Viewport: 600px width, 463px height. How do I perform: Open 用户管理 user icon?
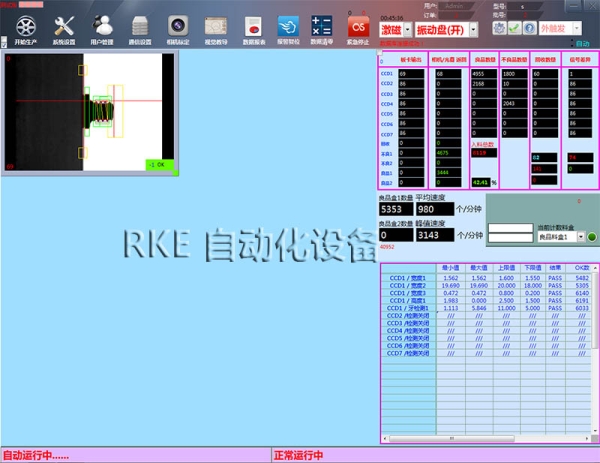tap(102, 25)
